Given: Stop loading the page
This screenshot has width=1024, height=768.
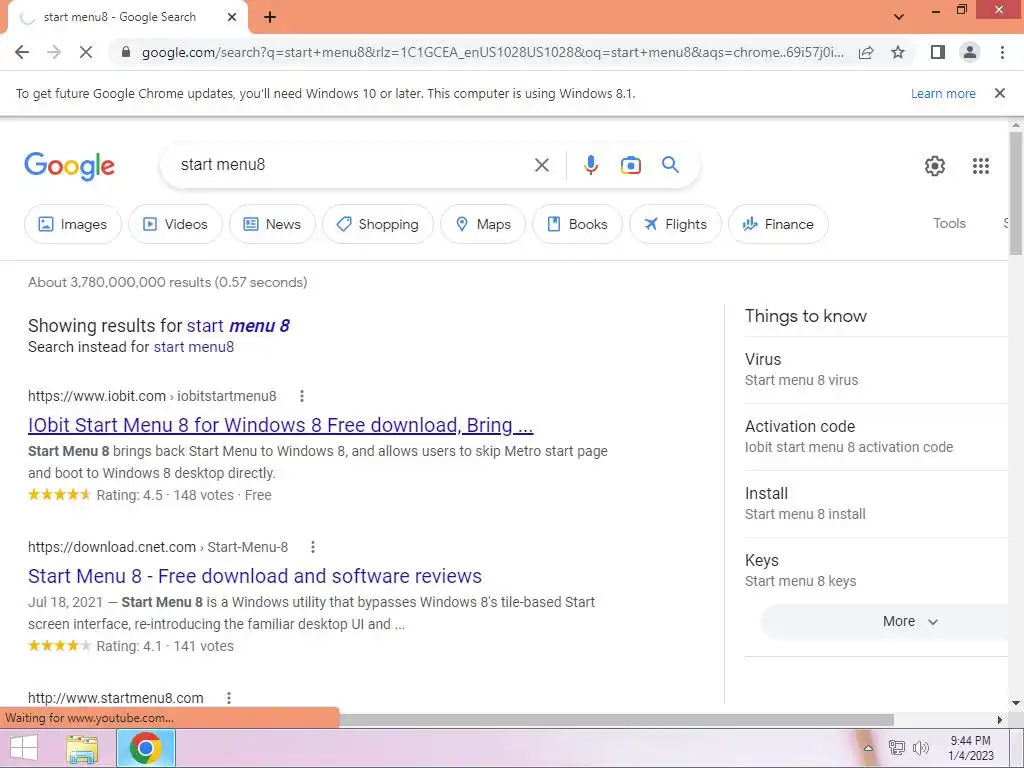Looking at the screenshot, I should pyautogui.click(x=86, y=52).
